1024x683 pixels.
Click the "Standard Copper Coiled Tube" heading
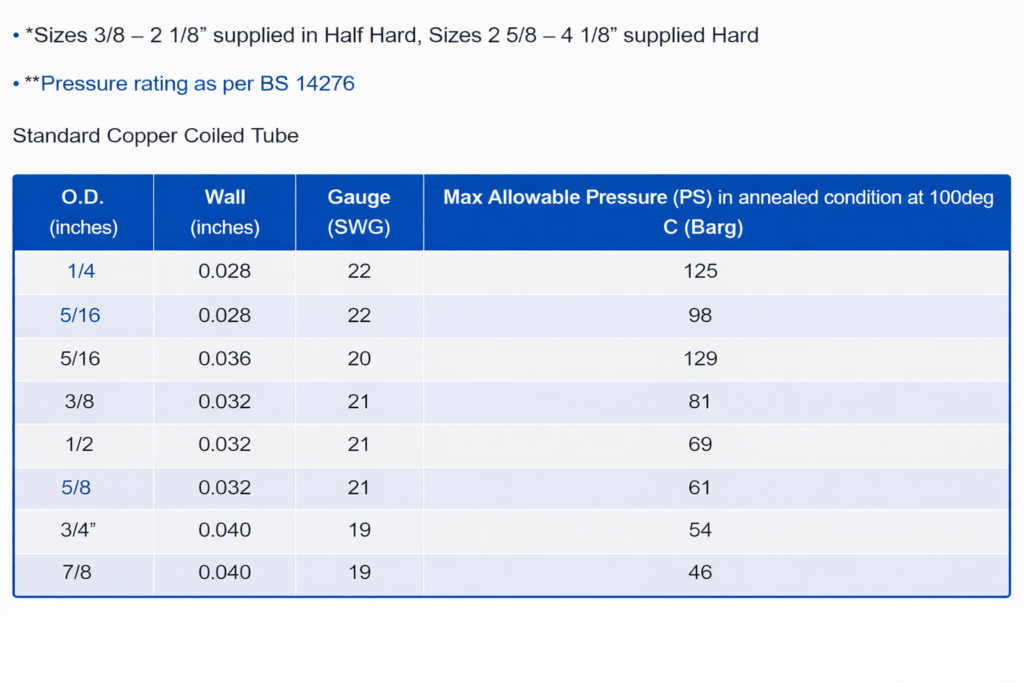click(x=156, y=135)
